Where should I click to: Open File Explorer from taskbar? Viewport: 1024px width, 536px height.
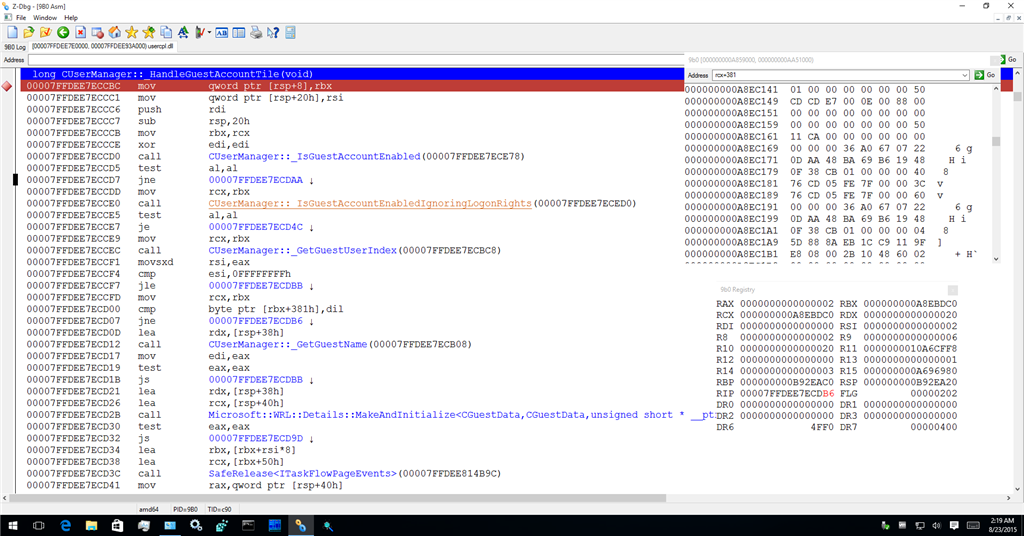point(91,525)
